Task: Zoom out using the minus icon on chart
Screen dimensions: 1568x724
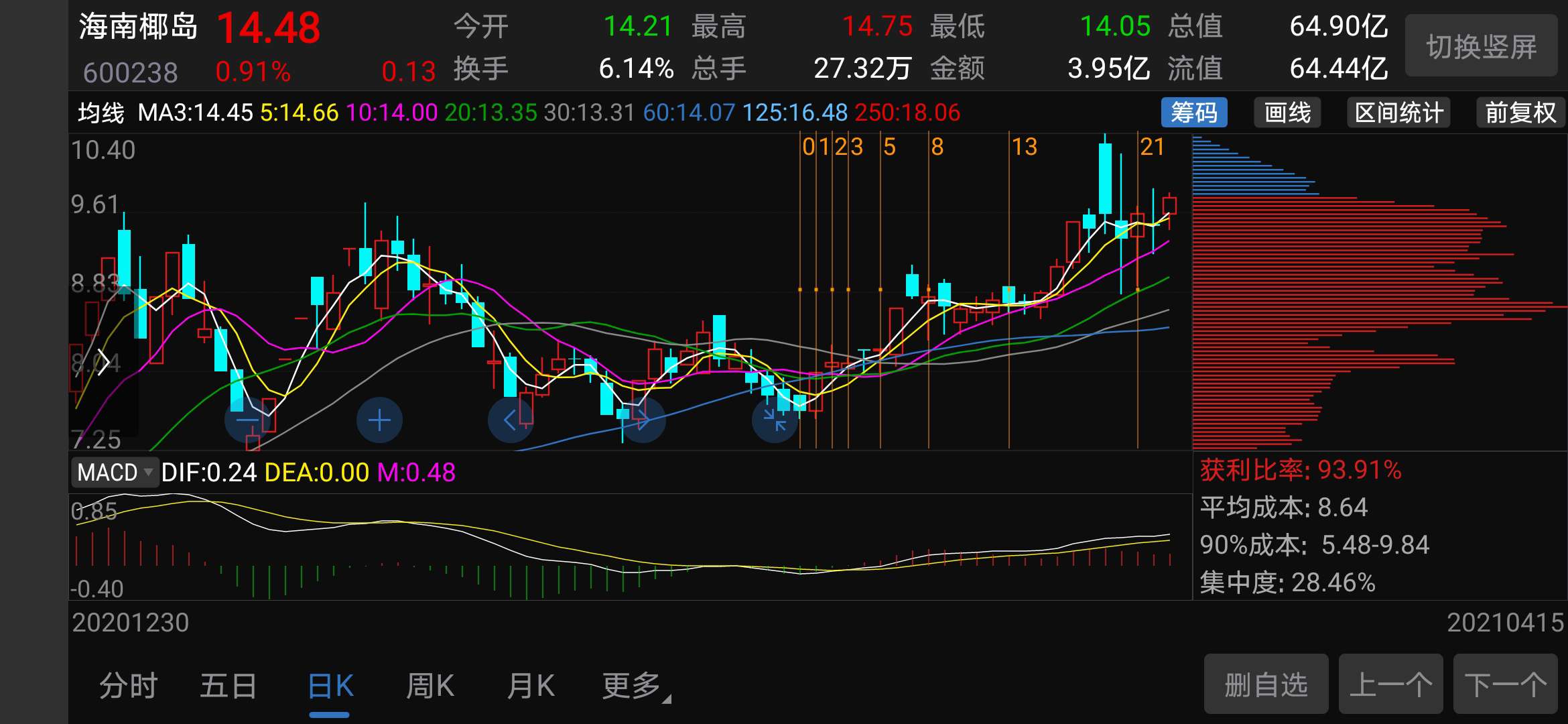Action: [246, 420]
